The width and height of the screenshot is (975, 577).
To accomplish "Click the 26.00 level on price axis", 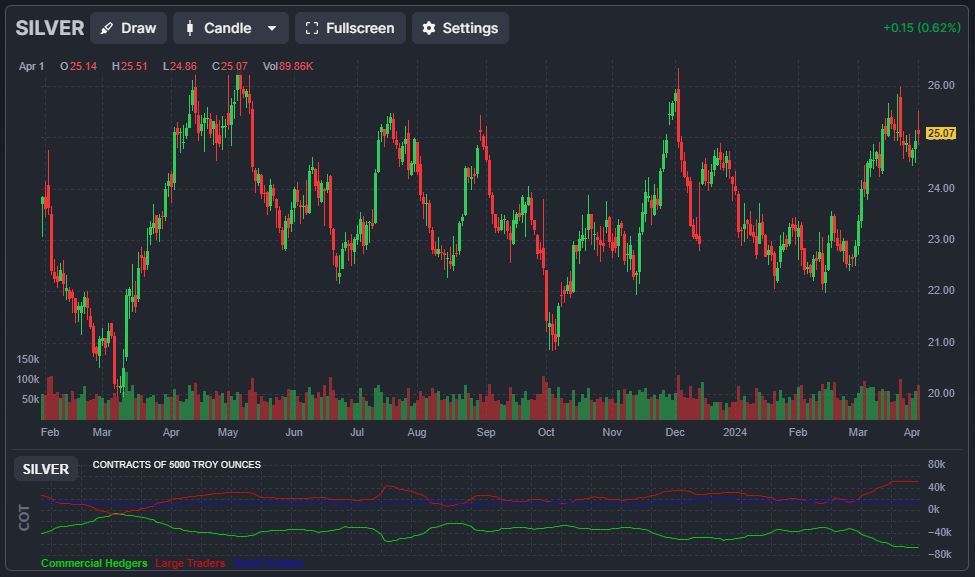I will pyautogui.click(x=941, y=85).
